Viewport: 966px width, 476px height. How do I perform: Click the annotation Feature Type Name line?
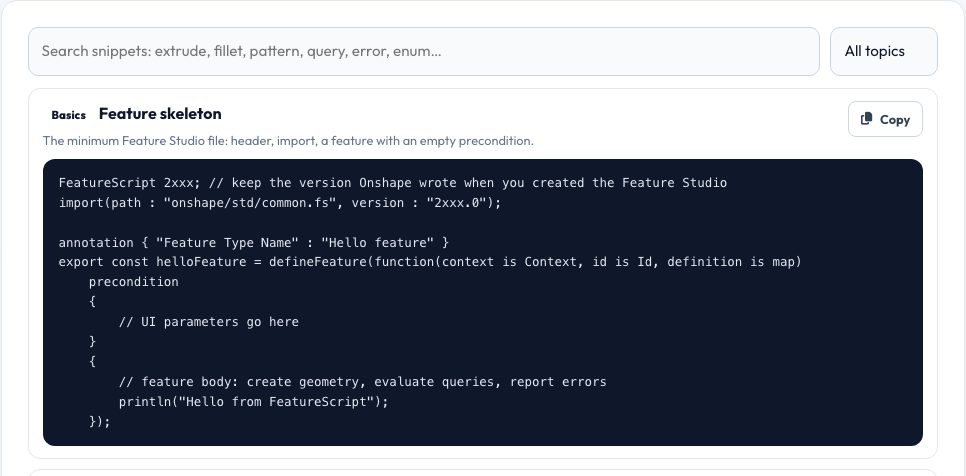pyautogui.click(x=254, y=243)
